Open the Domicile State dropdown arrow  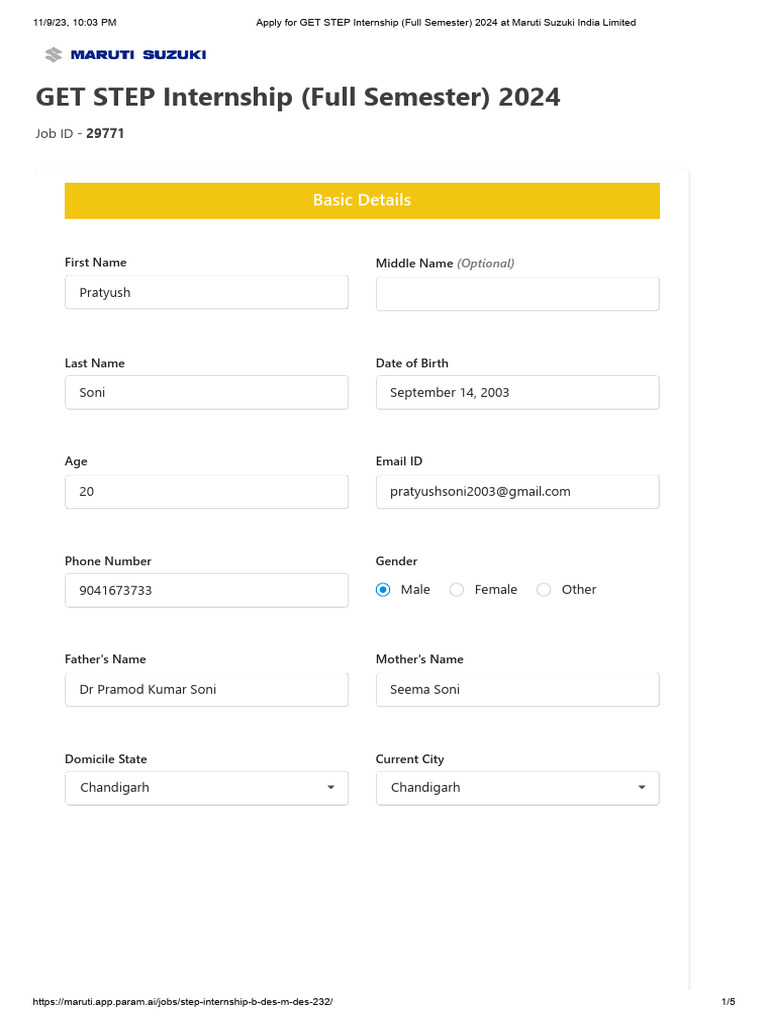(331, 788)
